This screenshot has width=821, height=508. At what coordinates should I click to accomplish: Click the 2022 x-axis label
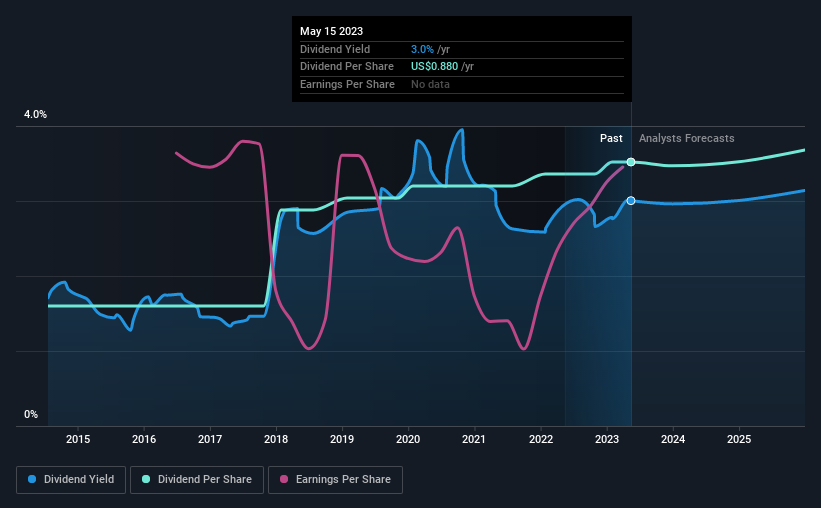[x=541, y=439]
